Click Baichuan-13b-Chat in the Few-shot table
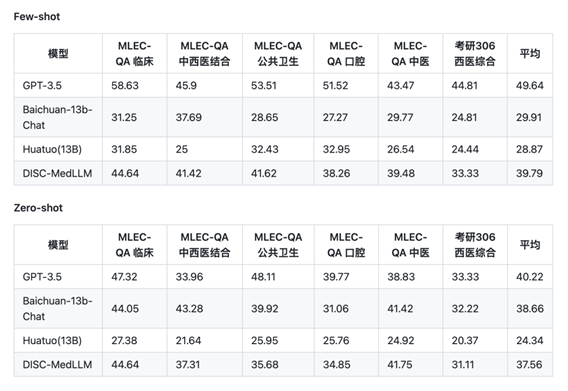 [57, 117]
